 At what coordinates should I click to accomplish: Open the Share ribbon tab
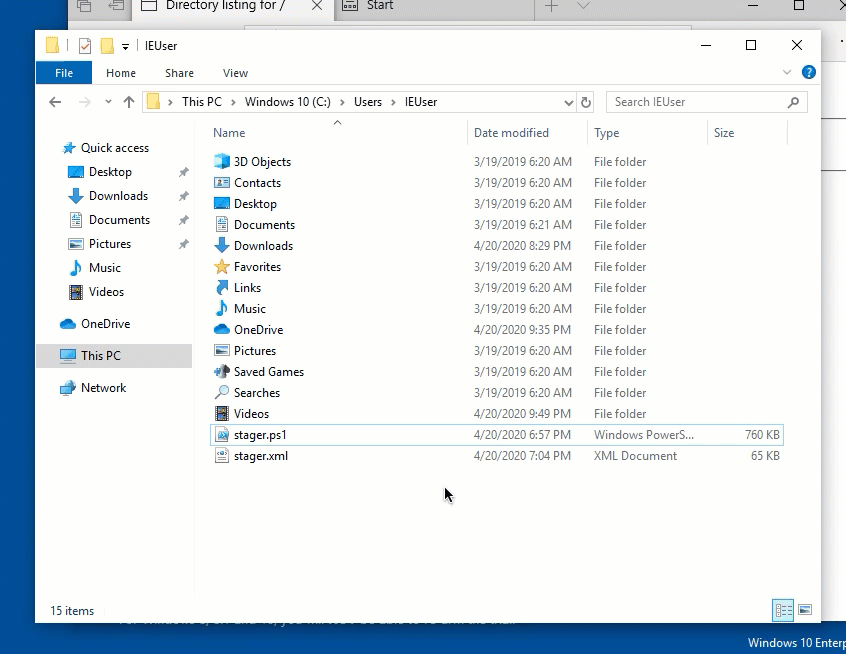click(179, 73)
